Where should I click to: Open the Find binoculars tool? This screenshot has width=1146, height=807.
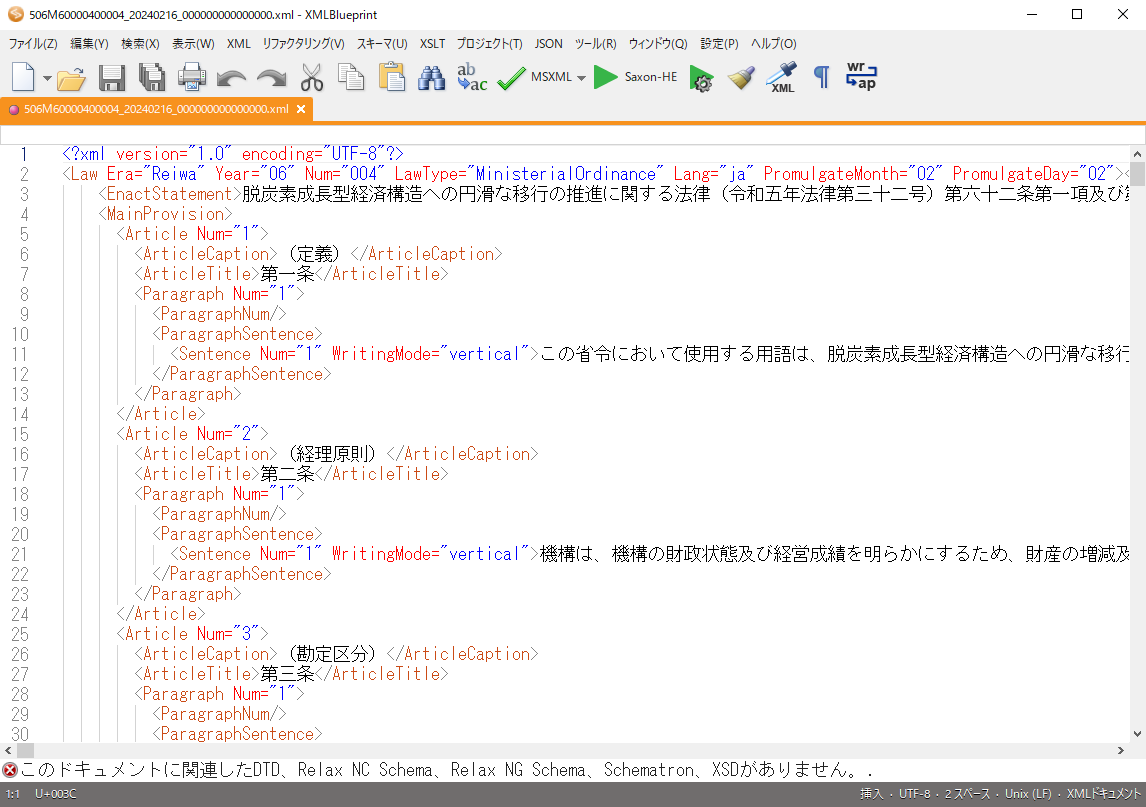click(431, 76)
